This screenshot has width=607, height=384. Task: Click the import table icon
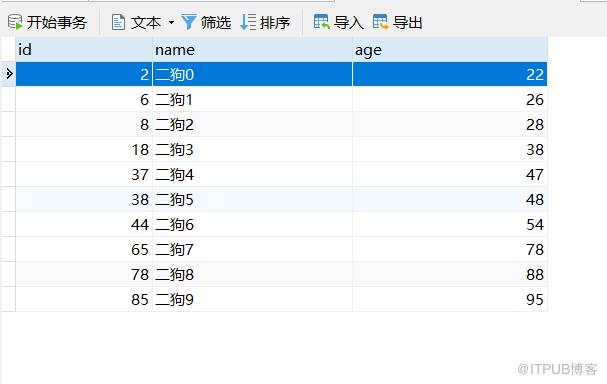point(322,22)
